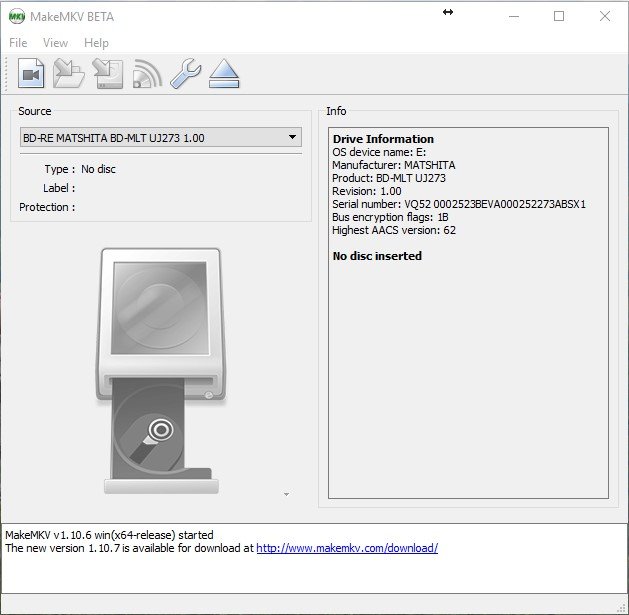The width and height of the screenshot is (629, 615).
Task: Open the Help menu
Action: click(96, 43)
